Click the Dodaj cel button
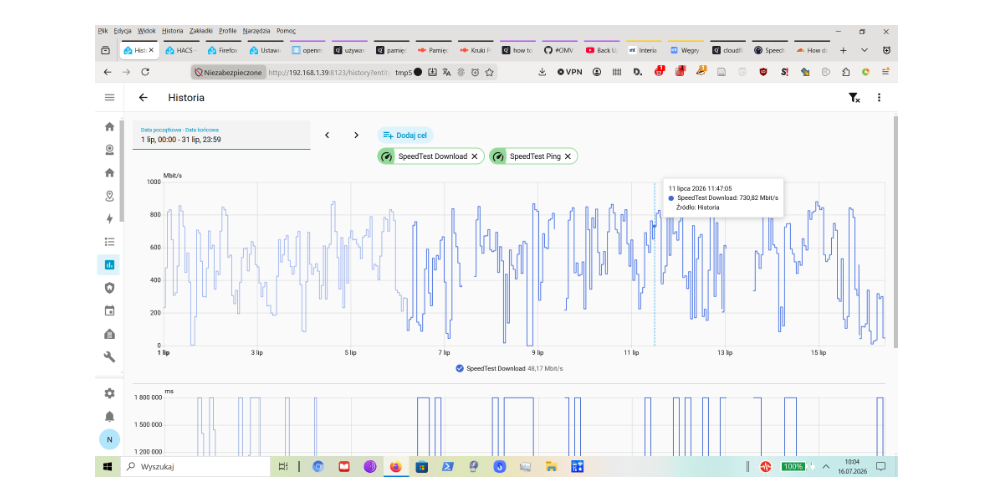The height and width of the screenshot is (497, 982). coord(405,135)
